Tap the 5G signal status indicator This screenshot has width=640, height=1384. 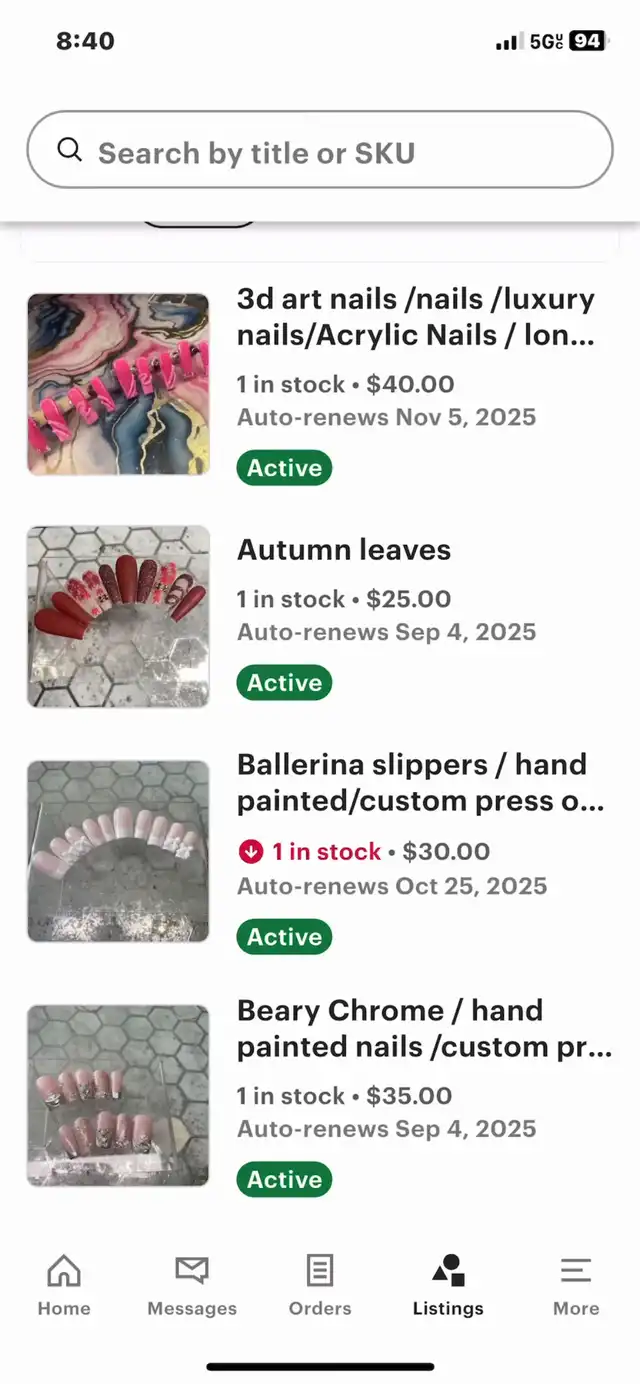point(546,42)
